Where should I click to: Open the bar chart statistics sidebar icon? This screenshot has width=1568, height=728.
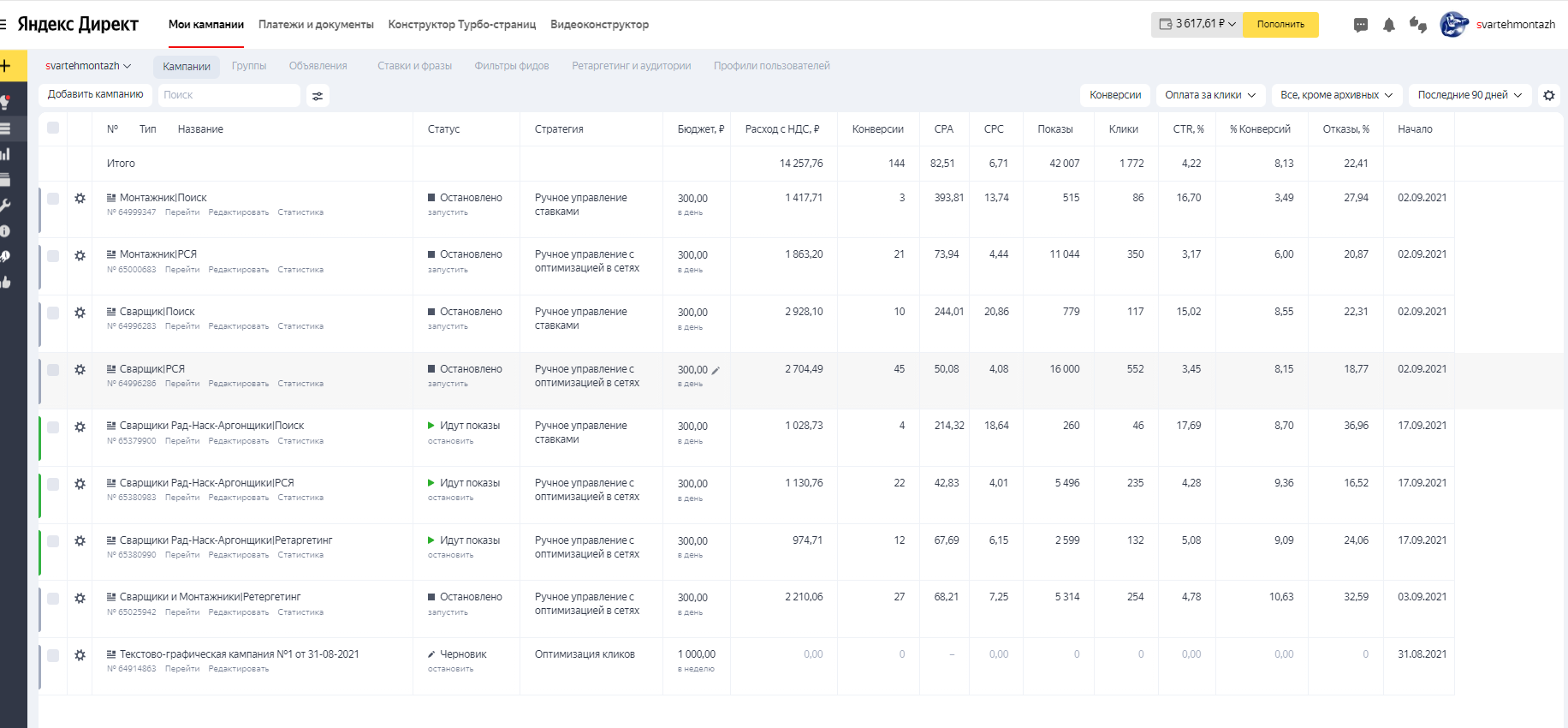pos(5,154)
